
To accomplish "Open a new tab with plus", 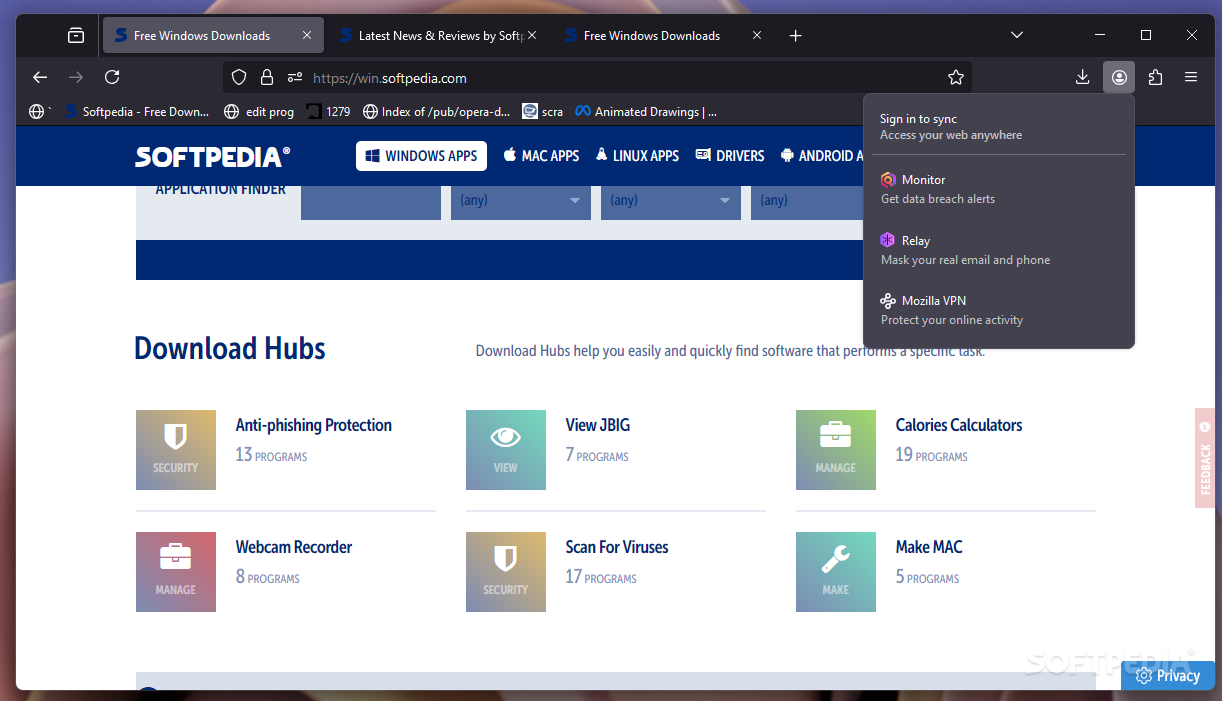I will pos(795,35).
